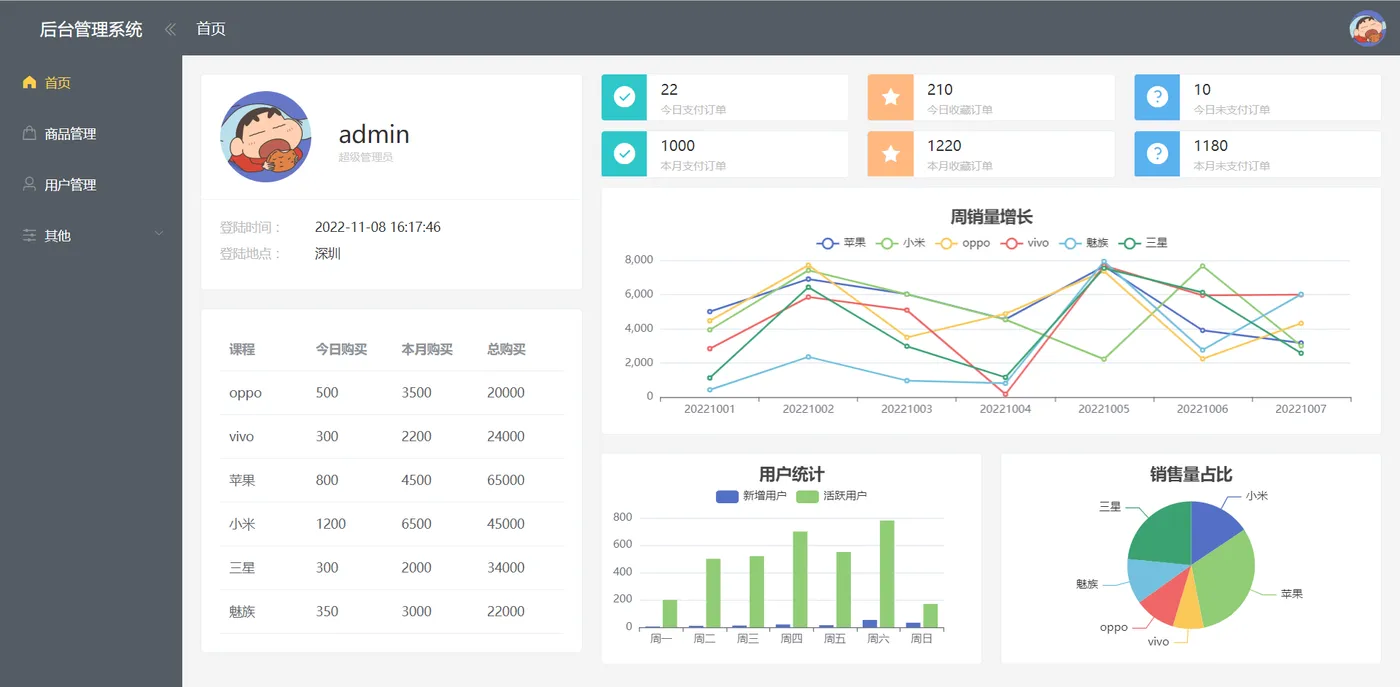
Task: Select the vivo row course name
Action: pyautogui.click(x=242, y=437)
